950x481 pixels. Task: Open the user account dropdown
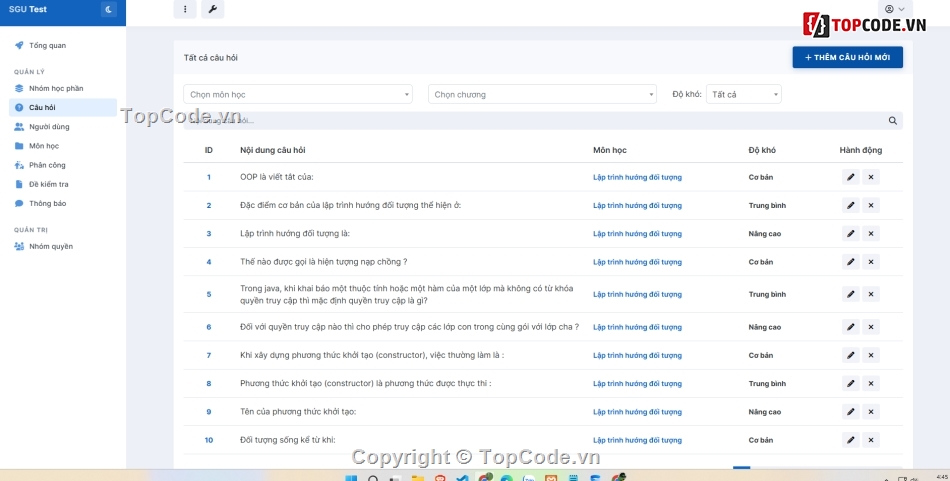(895, 9)
